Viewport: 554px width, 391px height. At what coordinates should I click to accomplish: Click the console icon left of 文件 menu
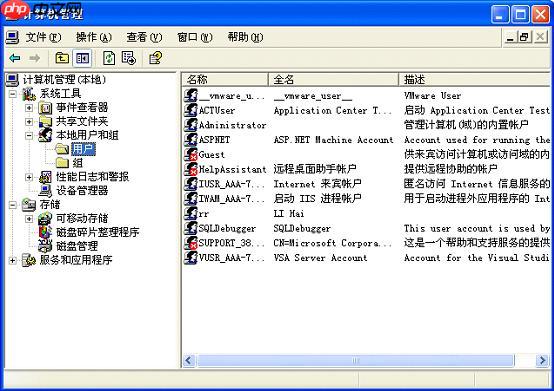tap(12, 37)
